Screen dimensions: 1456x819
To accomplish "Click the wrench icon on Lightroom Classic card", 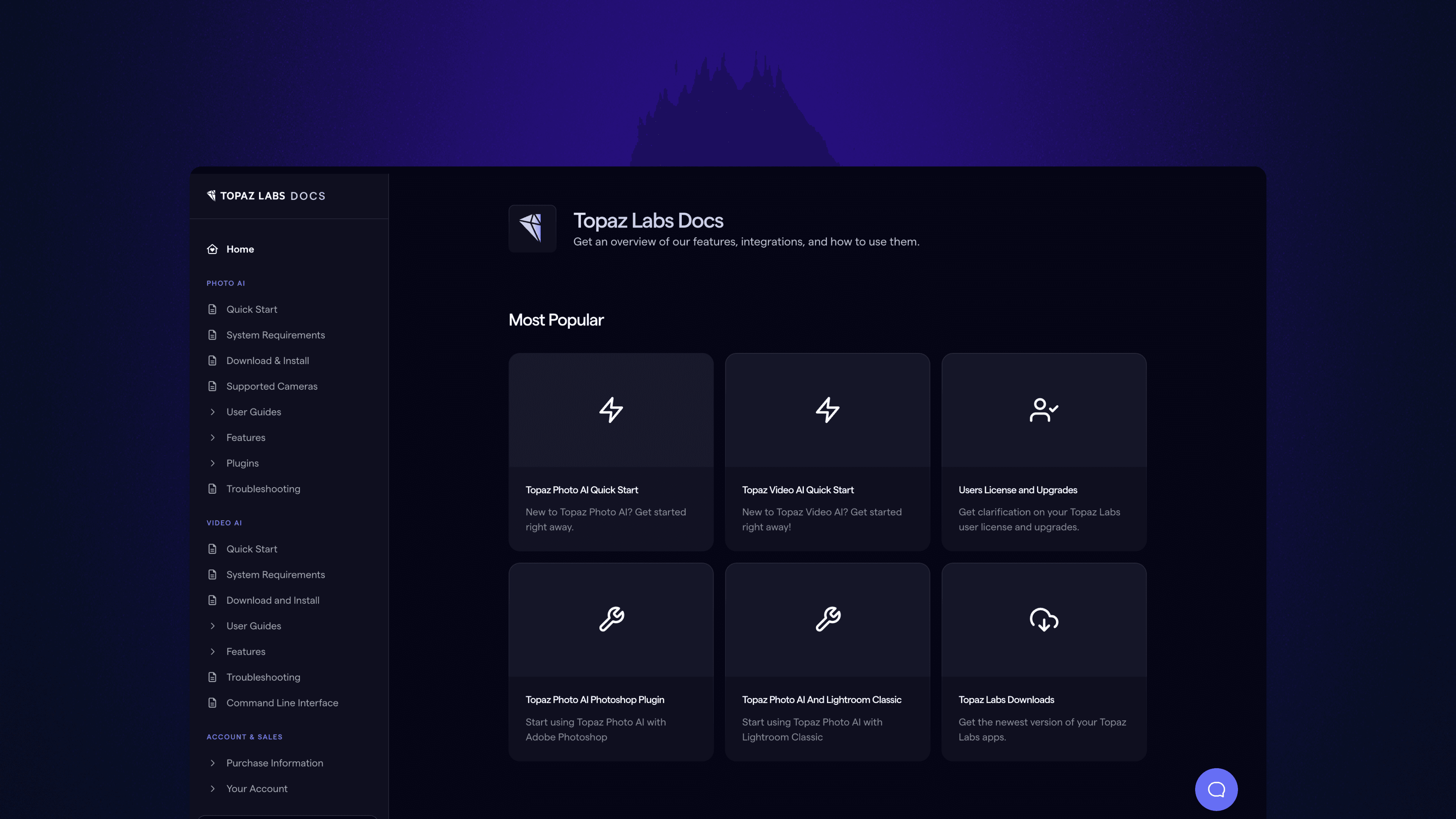I will pos(827,618).
